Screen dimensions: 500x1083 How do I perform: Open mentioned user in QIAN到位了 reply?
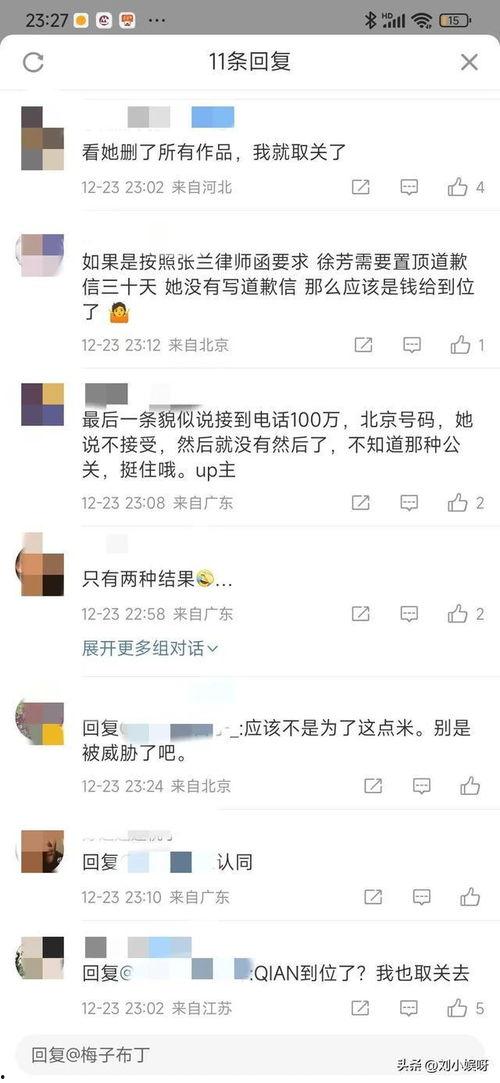tap(189, 973)
